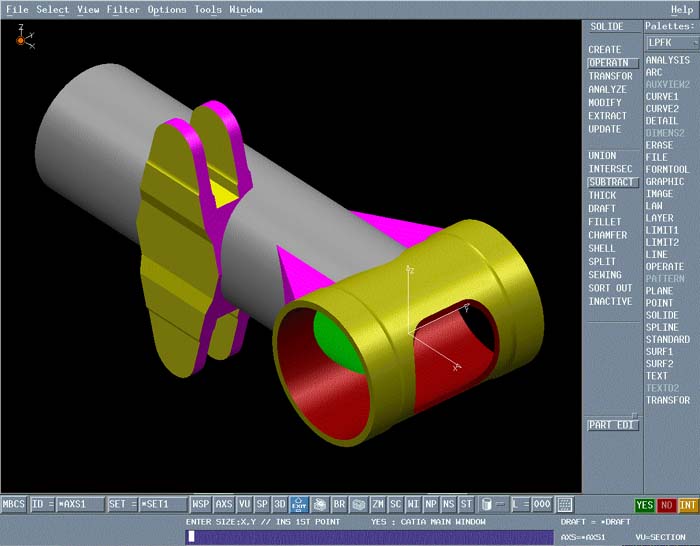Click the green YES button
Image resolution: width=700 pixels, height=546 pixels.
[x=645, y=505]
